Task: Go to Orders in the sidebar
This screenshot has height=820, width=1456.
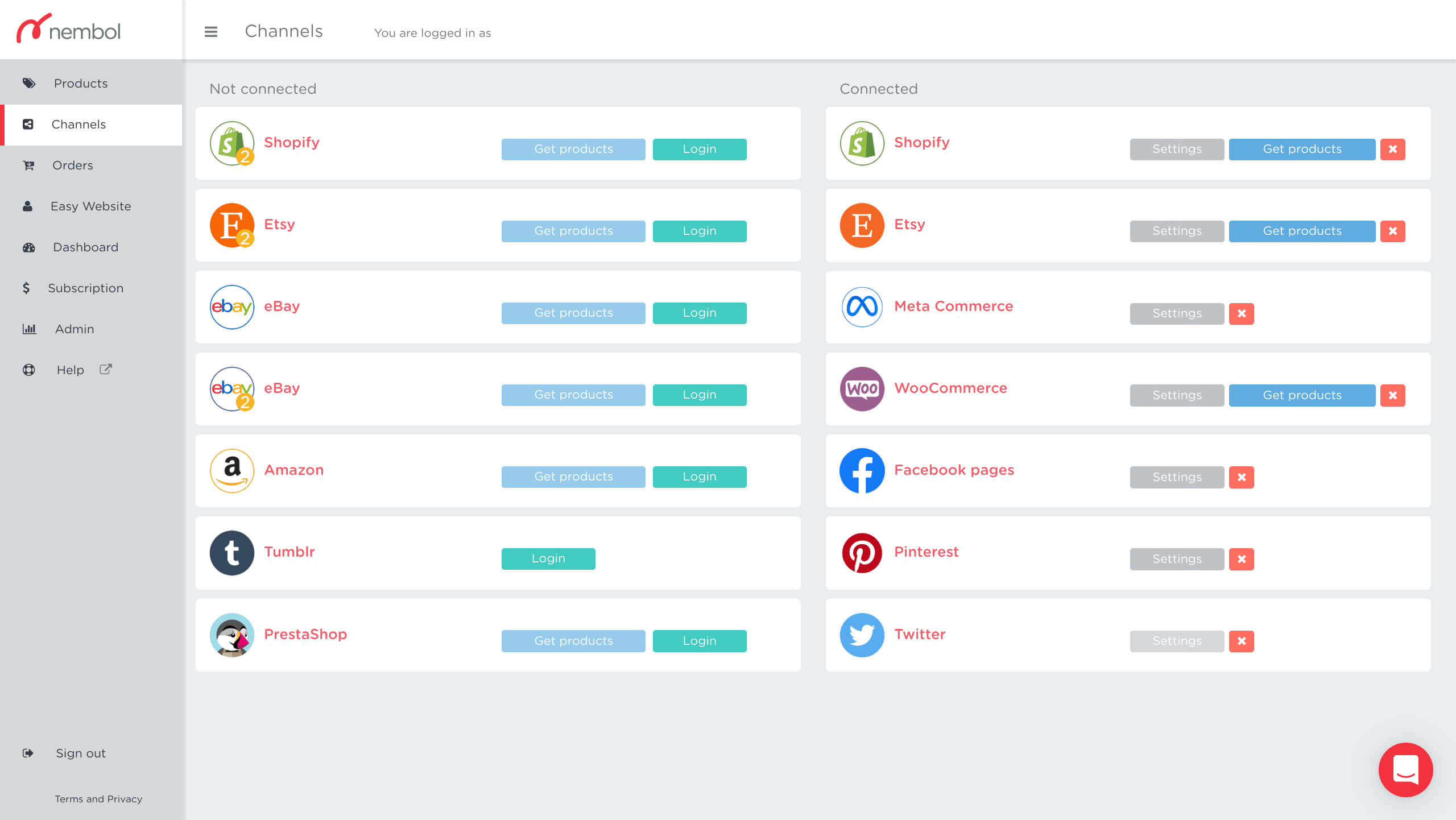Action: 91,165
